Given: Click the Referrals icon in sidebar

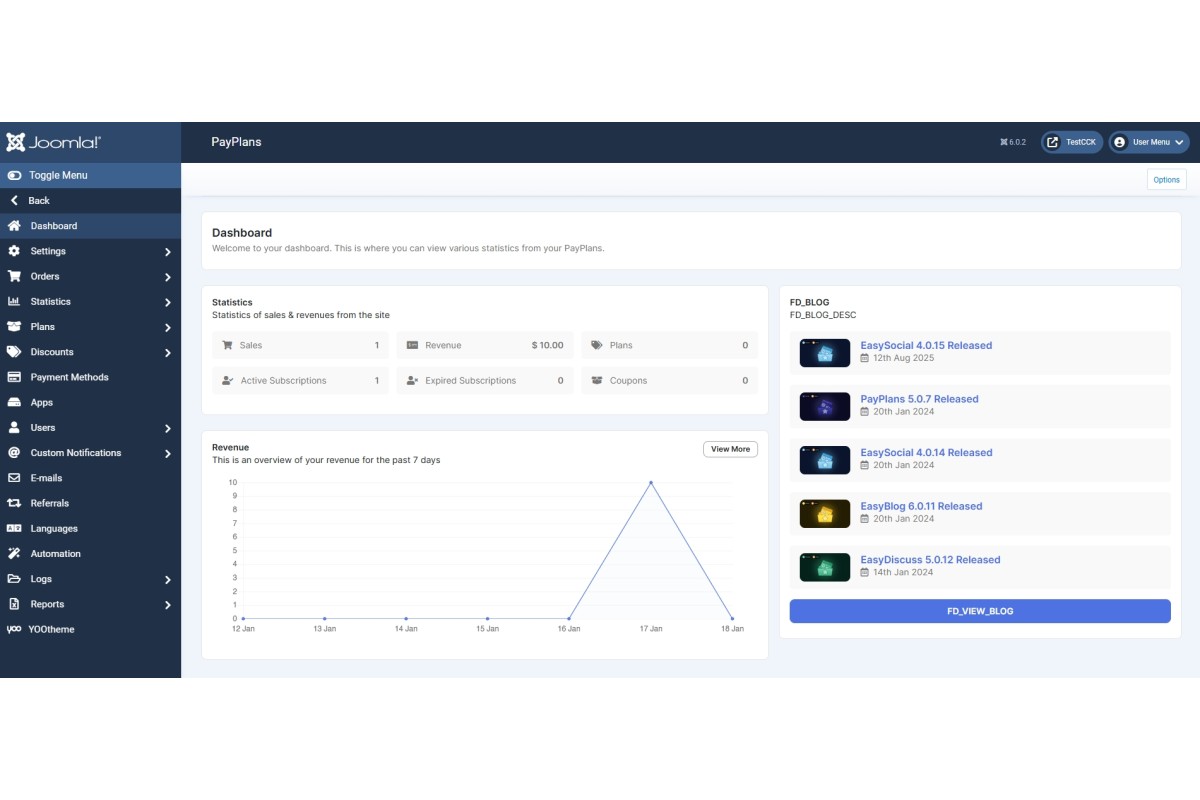Looking at the screenshot, I should pyautogui.click(x=14, y=503).
